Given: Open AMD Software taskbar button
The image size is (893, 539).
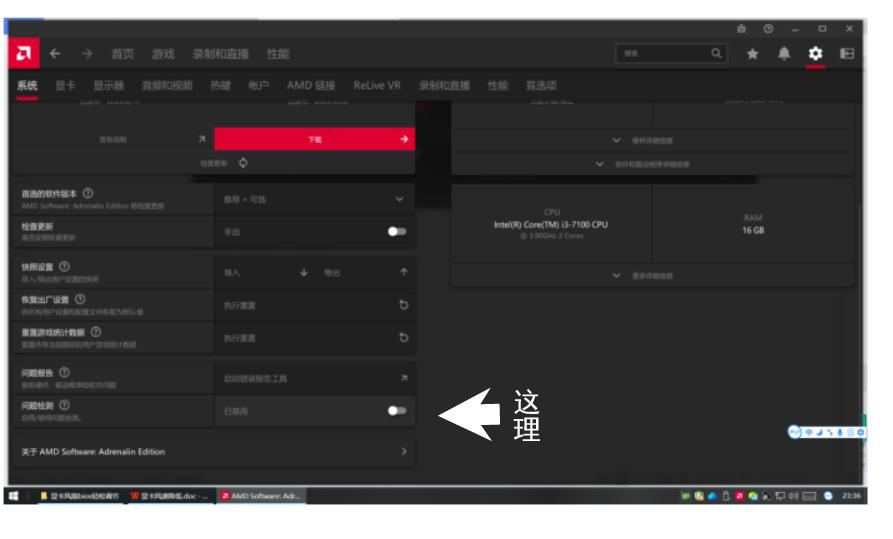Looking at the screenshot, I should point(261,496).
